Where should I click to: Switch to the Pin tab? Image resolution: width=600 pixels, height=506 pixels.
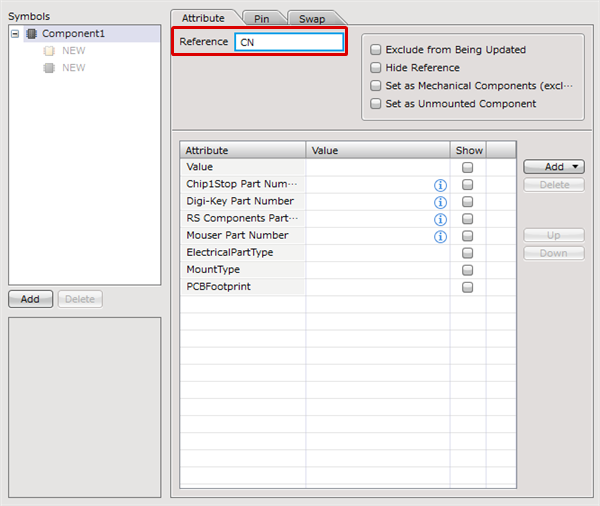pos(262,18)
